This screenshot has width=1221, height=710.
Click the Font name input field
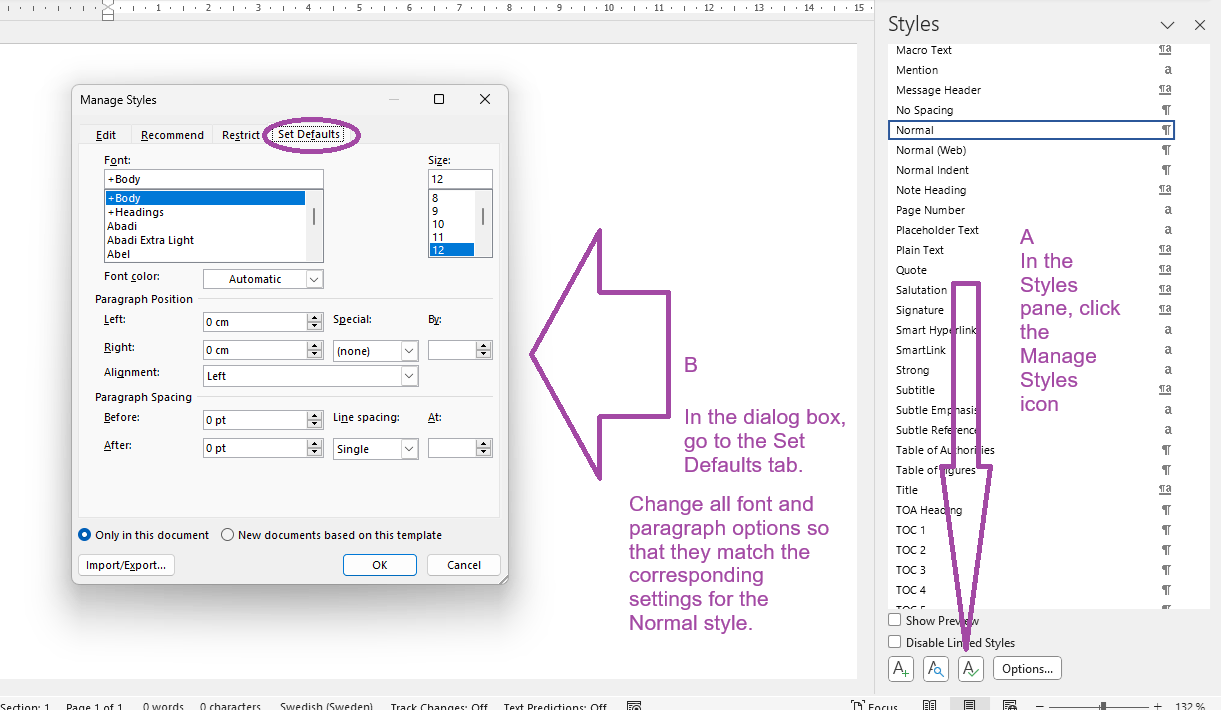pyautogui.click(x=214, y=179)
